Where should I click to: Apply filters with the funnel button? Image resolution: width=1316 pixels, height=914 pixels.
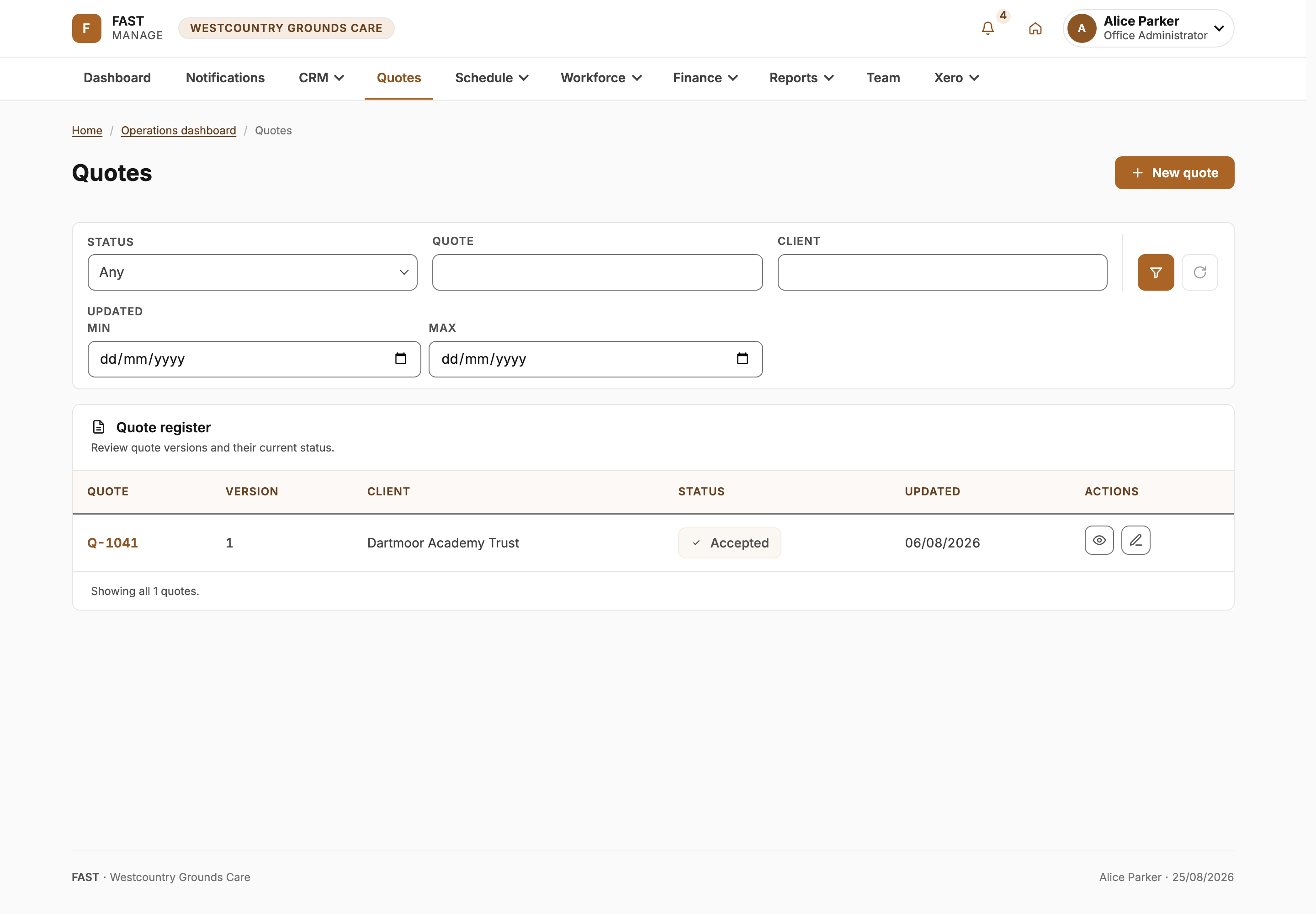1156,272
